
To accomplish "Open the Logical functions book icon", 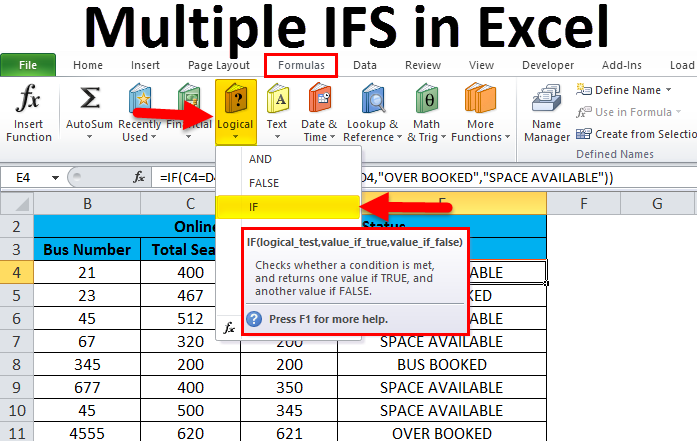I will pyautogui.click(x=236, y=99).
